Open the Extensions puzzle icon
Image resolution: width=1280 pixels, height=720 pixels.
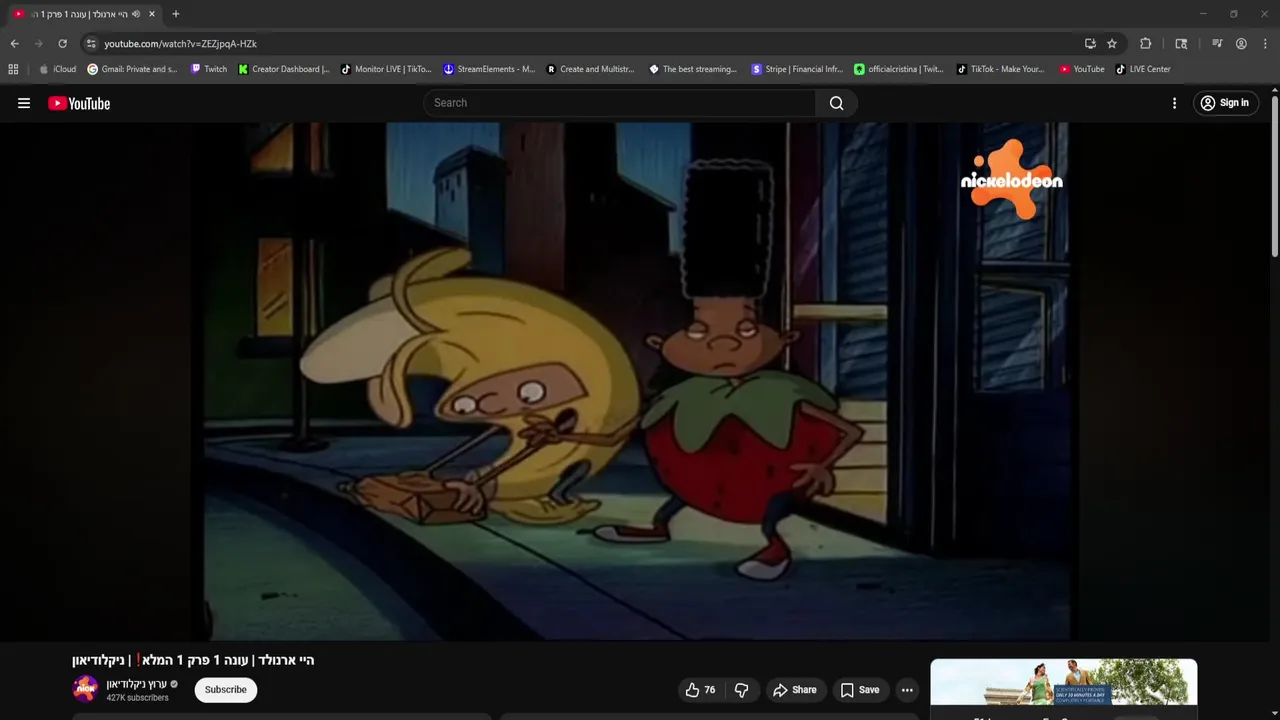click(1146, 44)
